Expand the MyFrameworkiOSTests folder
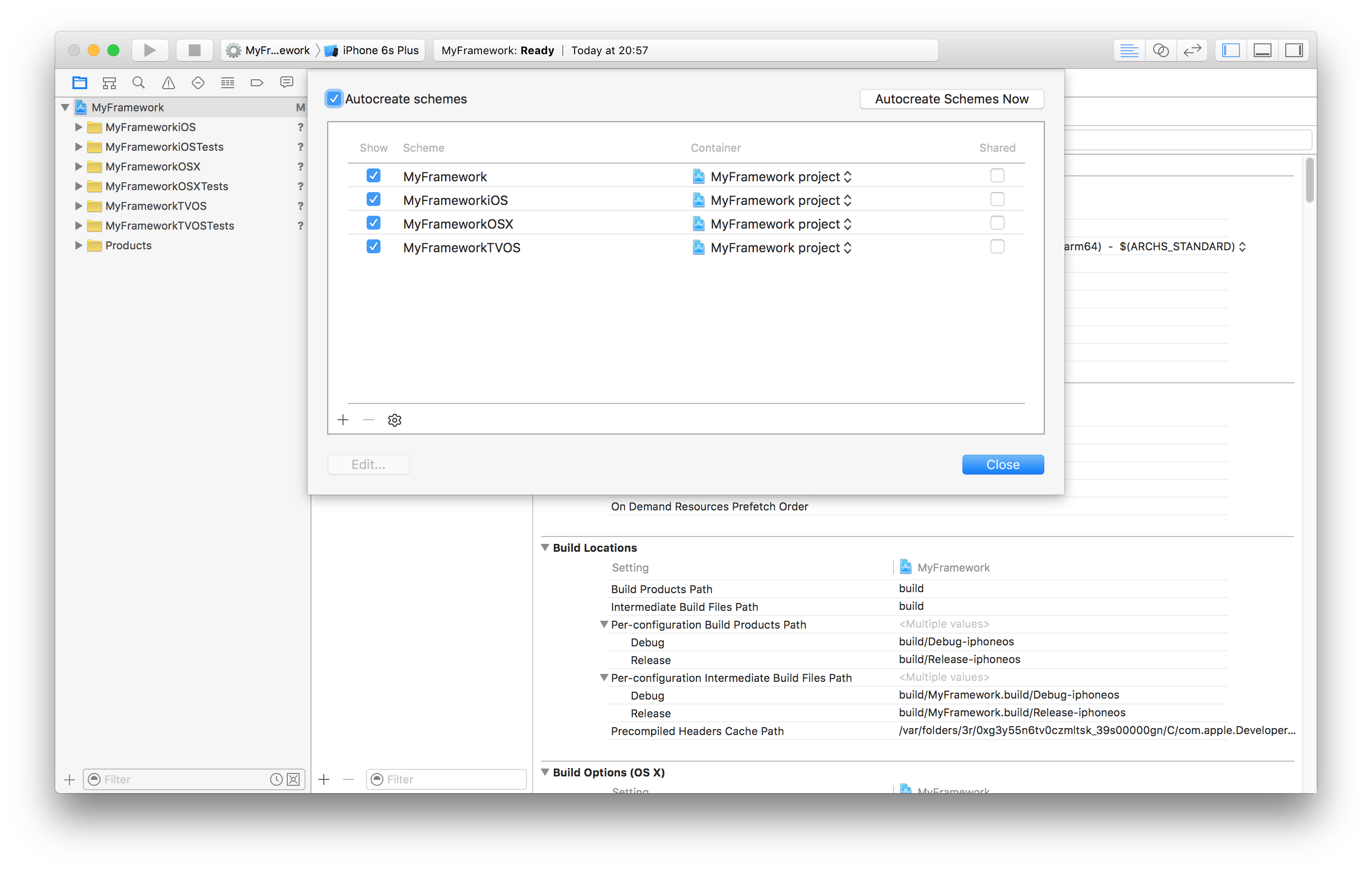The height and width of the screenshot is (872, 1372). tap(79, 147)
